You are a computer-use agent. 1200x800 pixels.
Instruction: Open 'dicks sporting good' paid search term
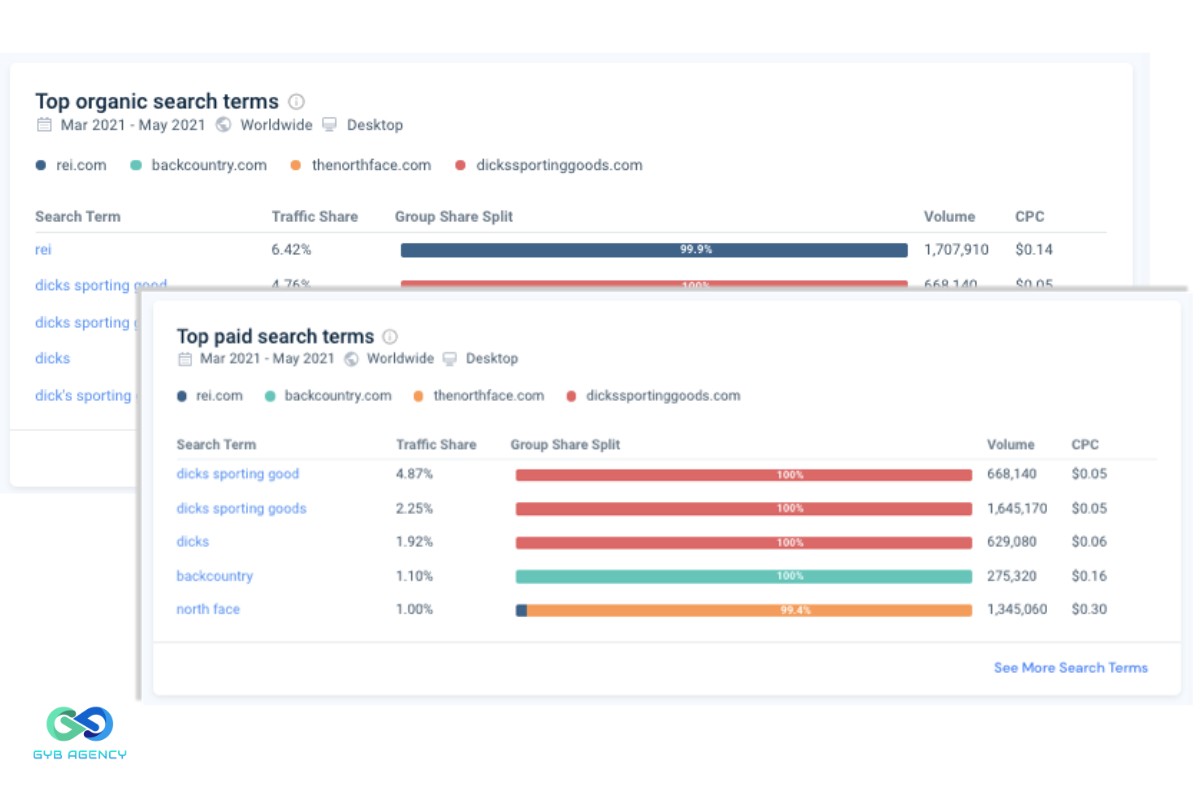click(x=238, y=474)
